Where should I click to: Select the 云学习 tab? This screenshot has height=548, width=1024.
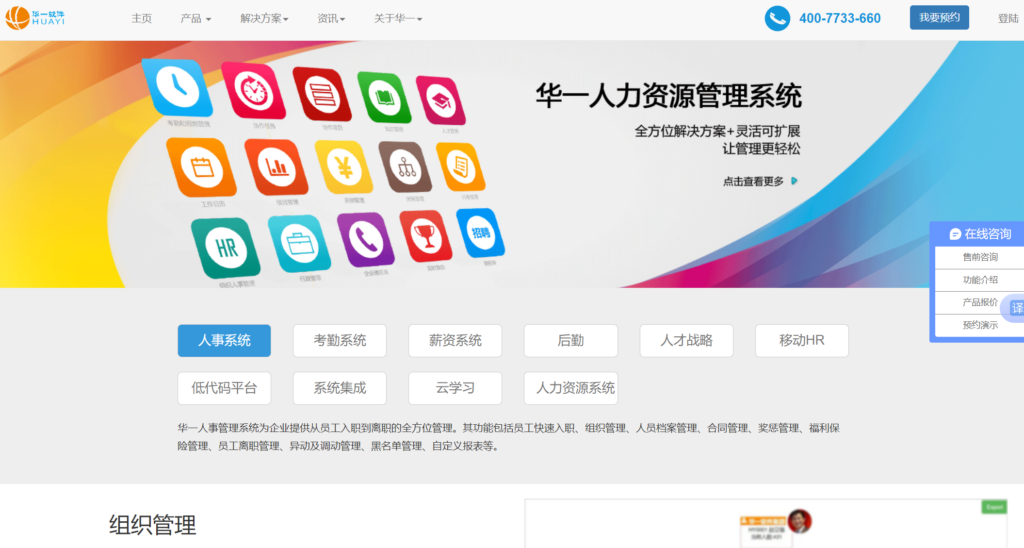pyautogui.click(x=455, y=388)
